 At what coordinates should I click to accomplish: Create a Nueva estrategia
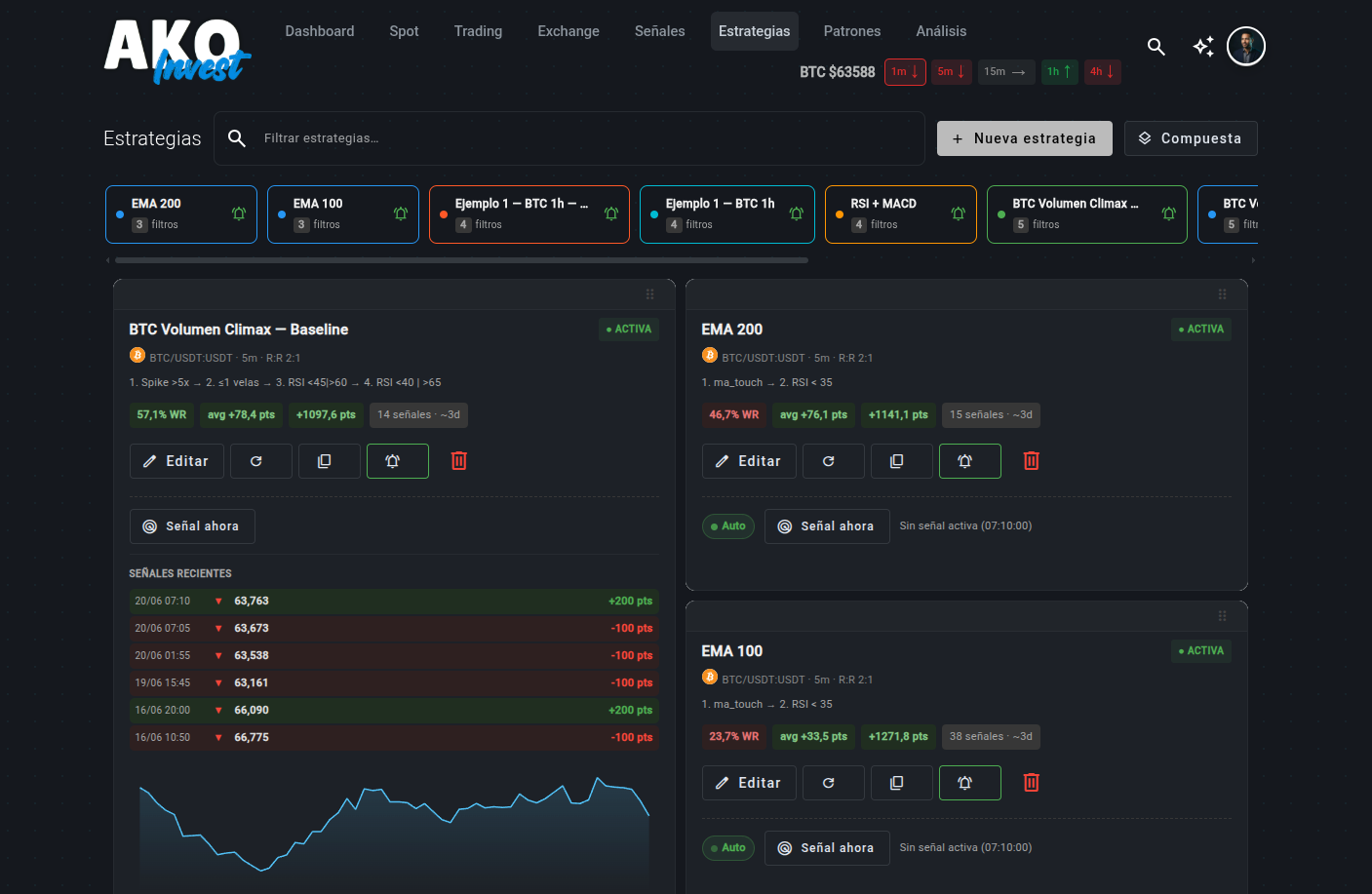coord(1025,138)
